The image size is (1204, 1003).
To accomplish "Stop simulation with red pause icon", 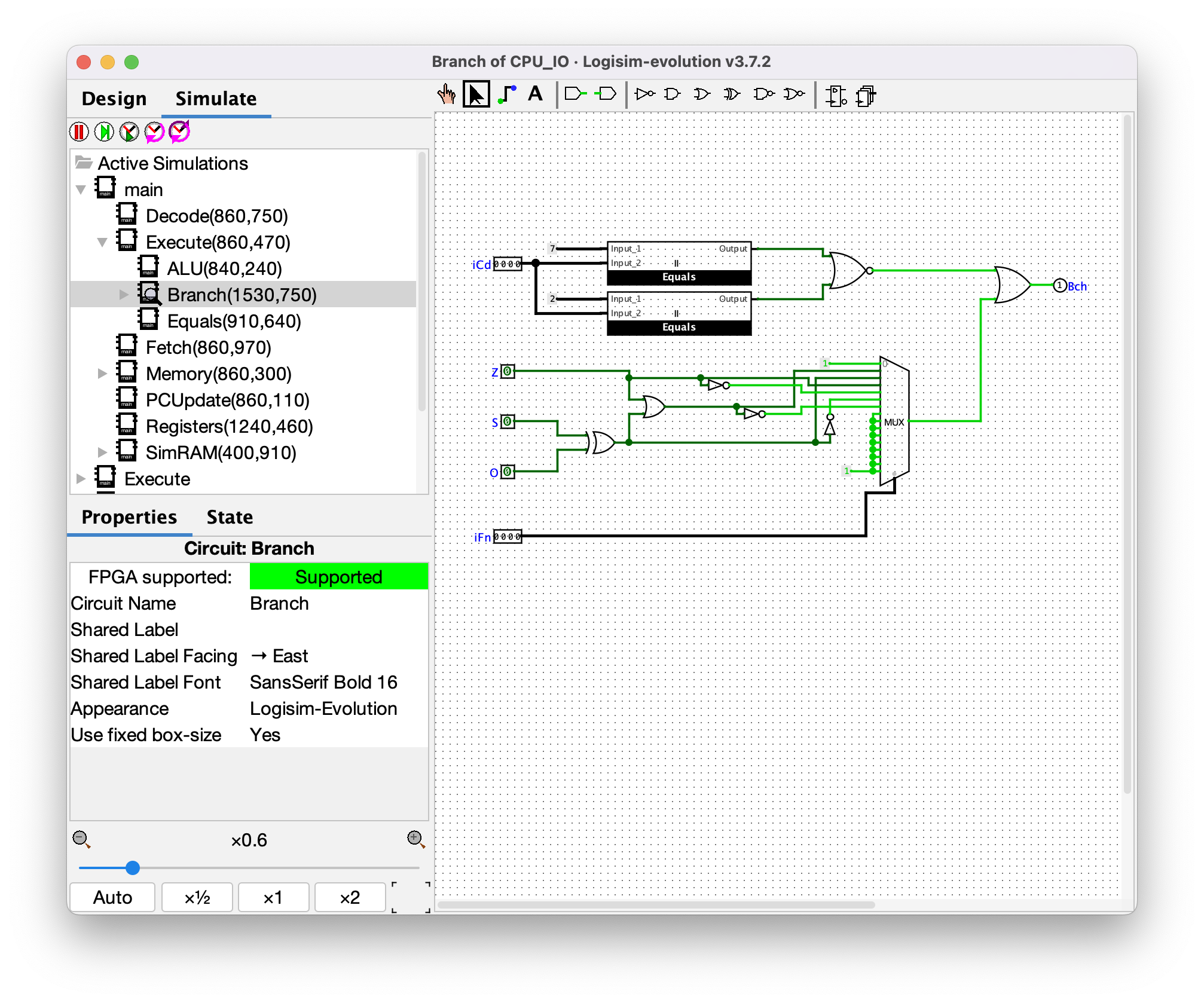I will [80, 132].
